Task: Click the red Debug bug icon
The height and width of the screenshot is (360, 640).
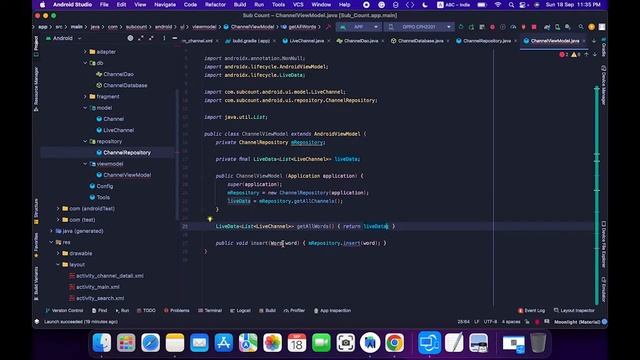Action: pos(492,27)
